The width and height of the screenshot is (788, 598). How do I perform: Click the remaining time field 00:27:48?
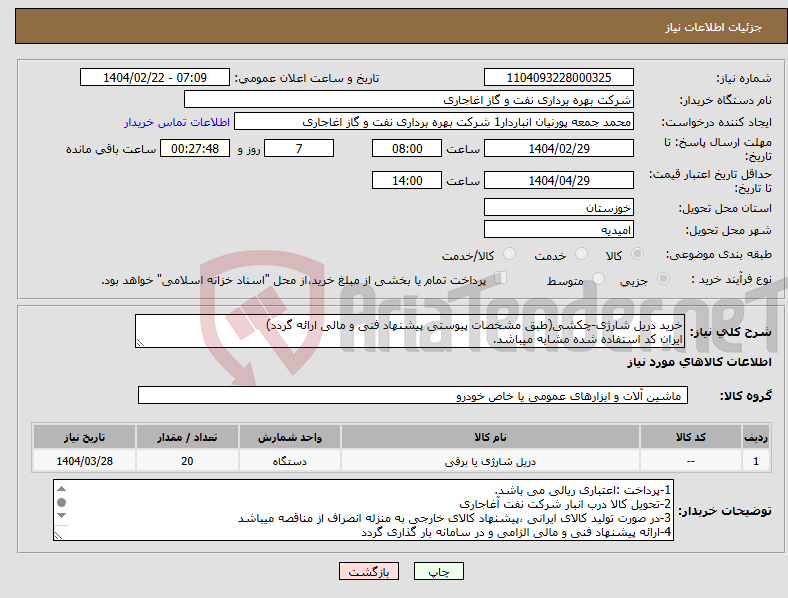click(x=195, y=148)
